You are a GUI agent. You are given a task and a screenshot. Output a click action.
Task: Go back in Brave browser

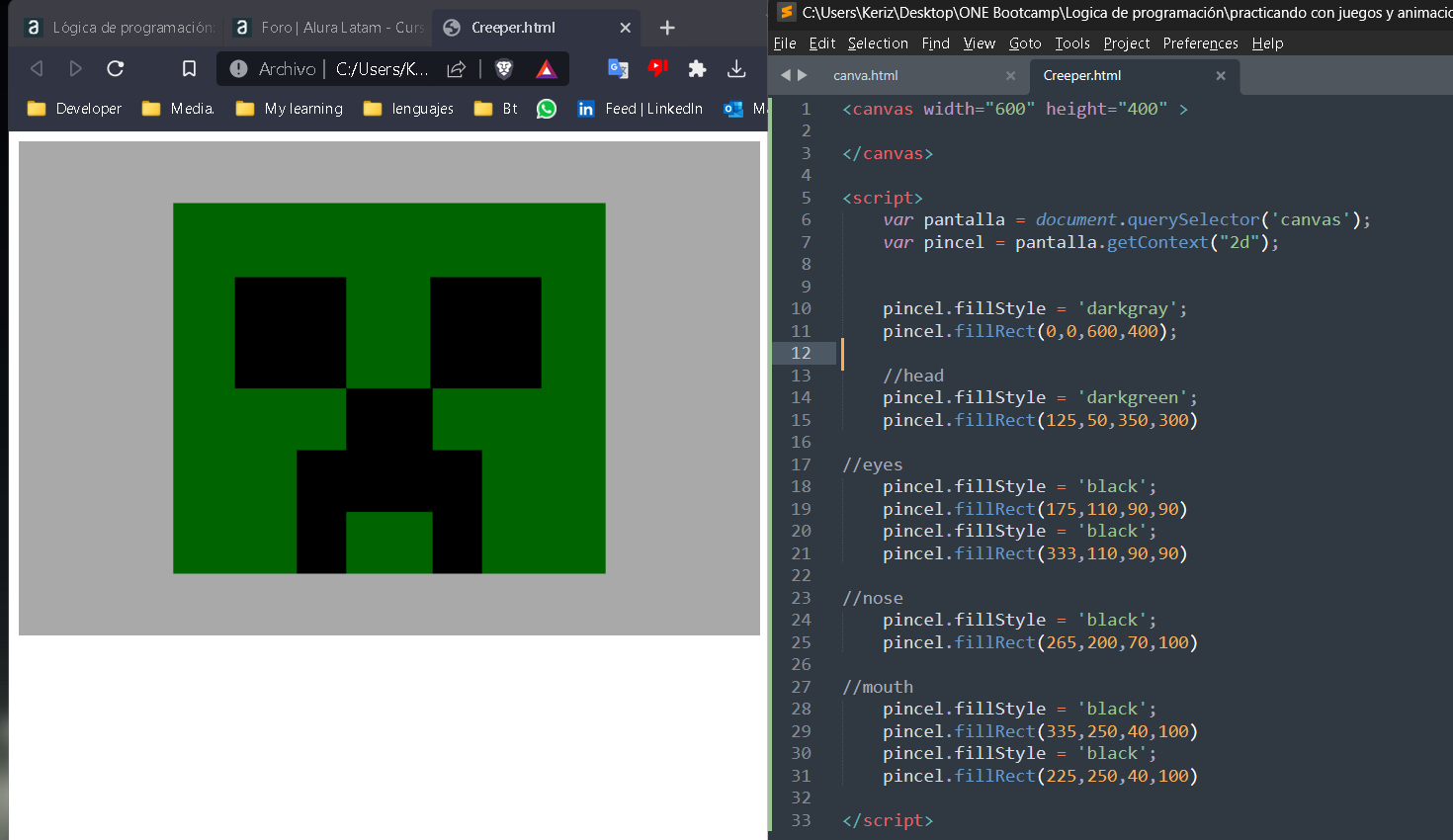click(37, 68)
